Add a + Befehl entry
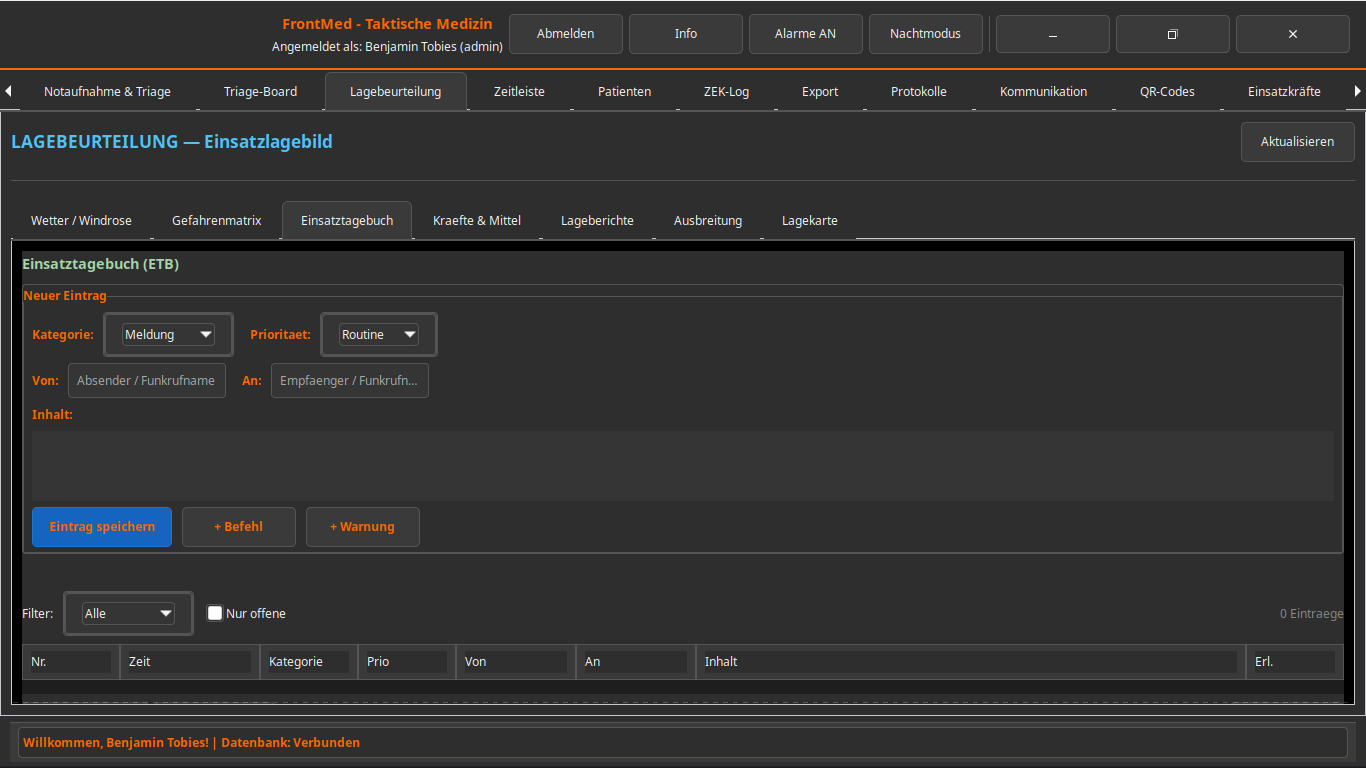 (238, 527)
